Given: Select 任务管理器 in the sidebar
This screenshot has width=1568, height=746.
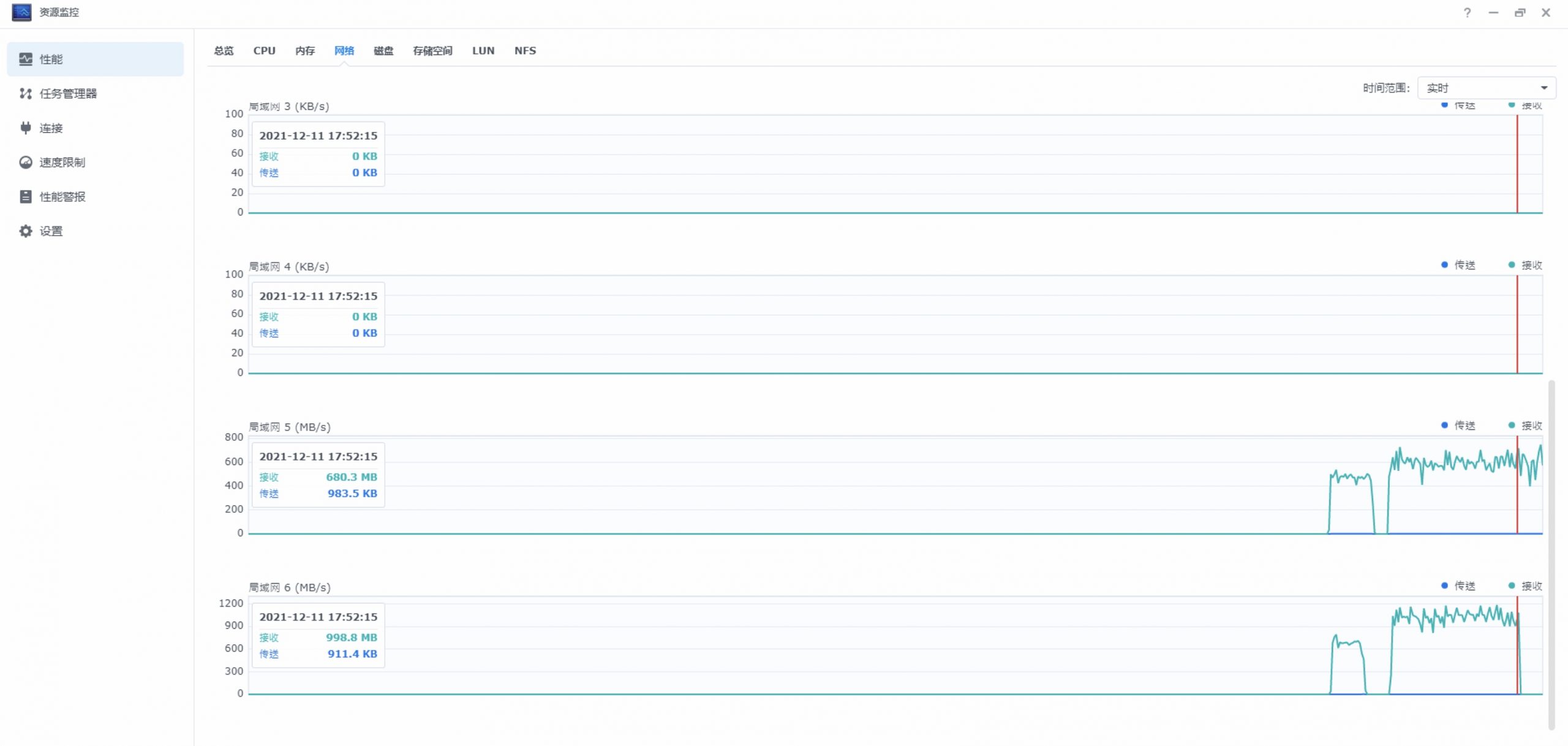Looking at the screenshot, I should pos(95,93).
